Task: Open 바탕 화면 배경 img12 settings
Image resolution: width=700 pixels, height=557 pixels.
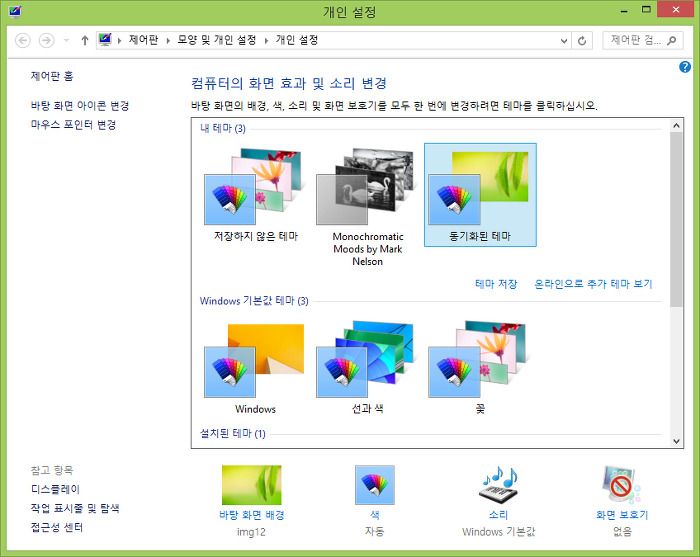Action: pos(251,501)
